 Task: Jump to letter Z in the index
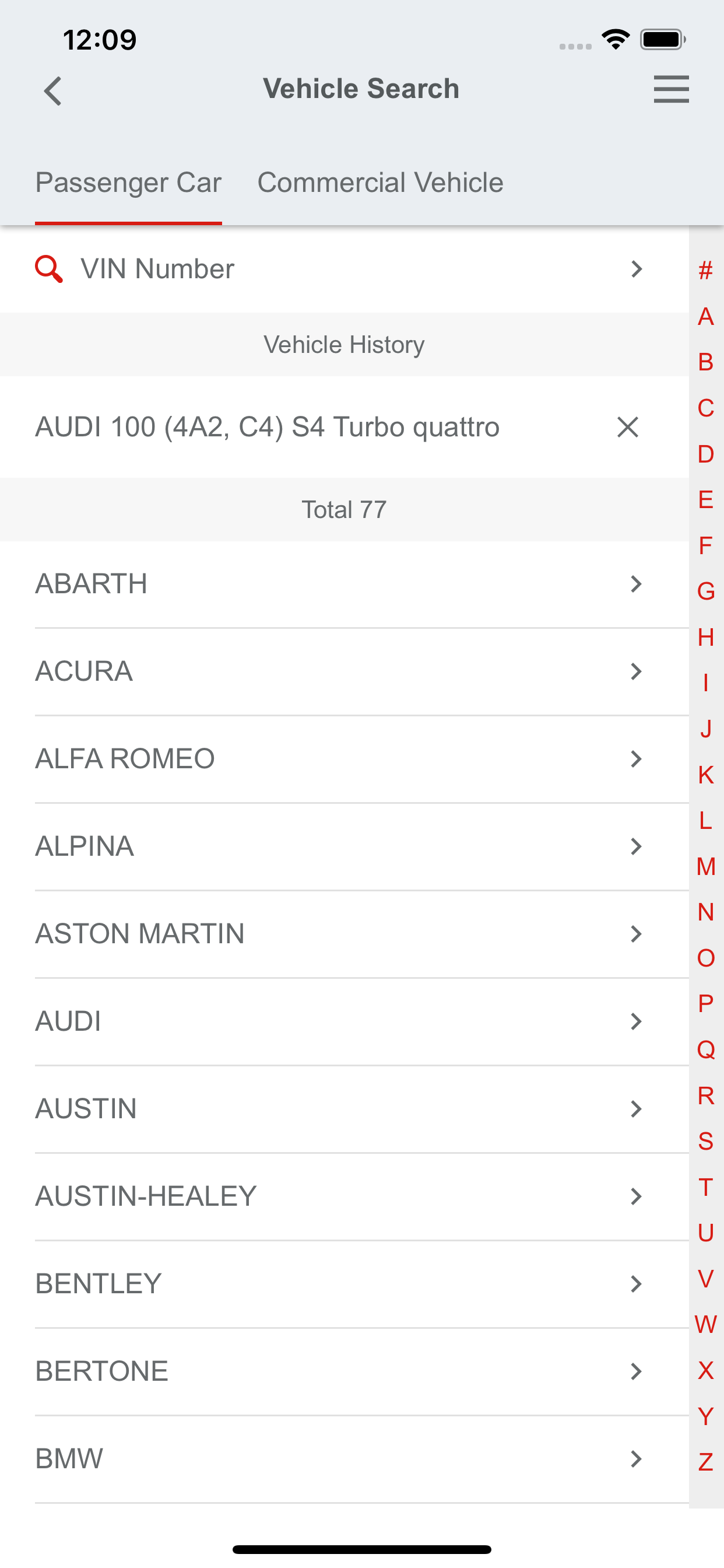point(706,1461)
